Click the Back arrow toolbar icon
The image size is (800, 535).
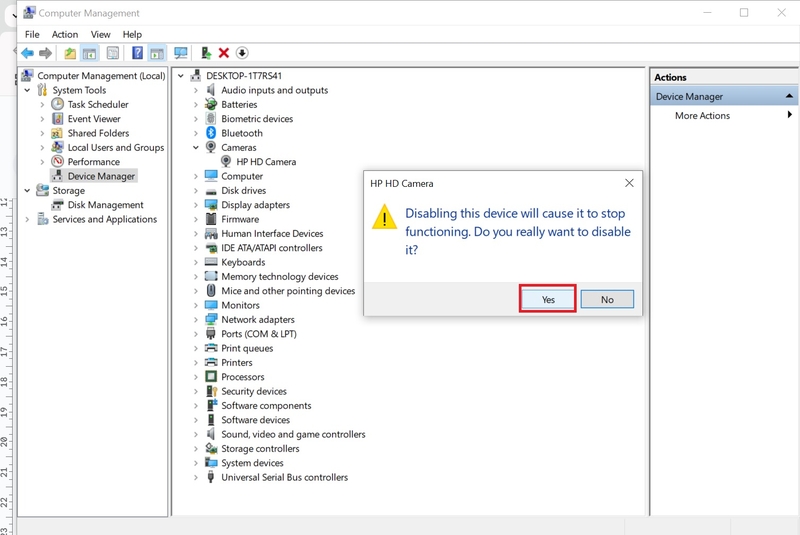[28, 53]
